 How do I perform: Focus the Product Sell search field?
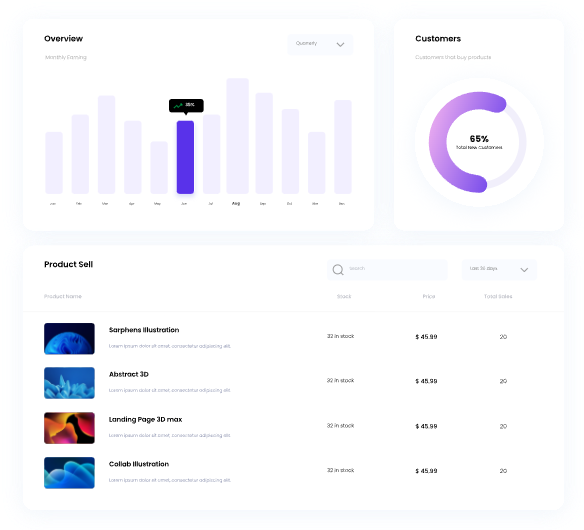(387, 270)
